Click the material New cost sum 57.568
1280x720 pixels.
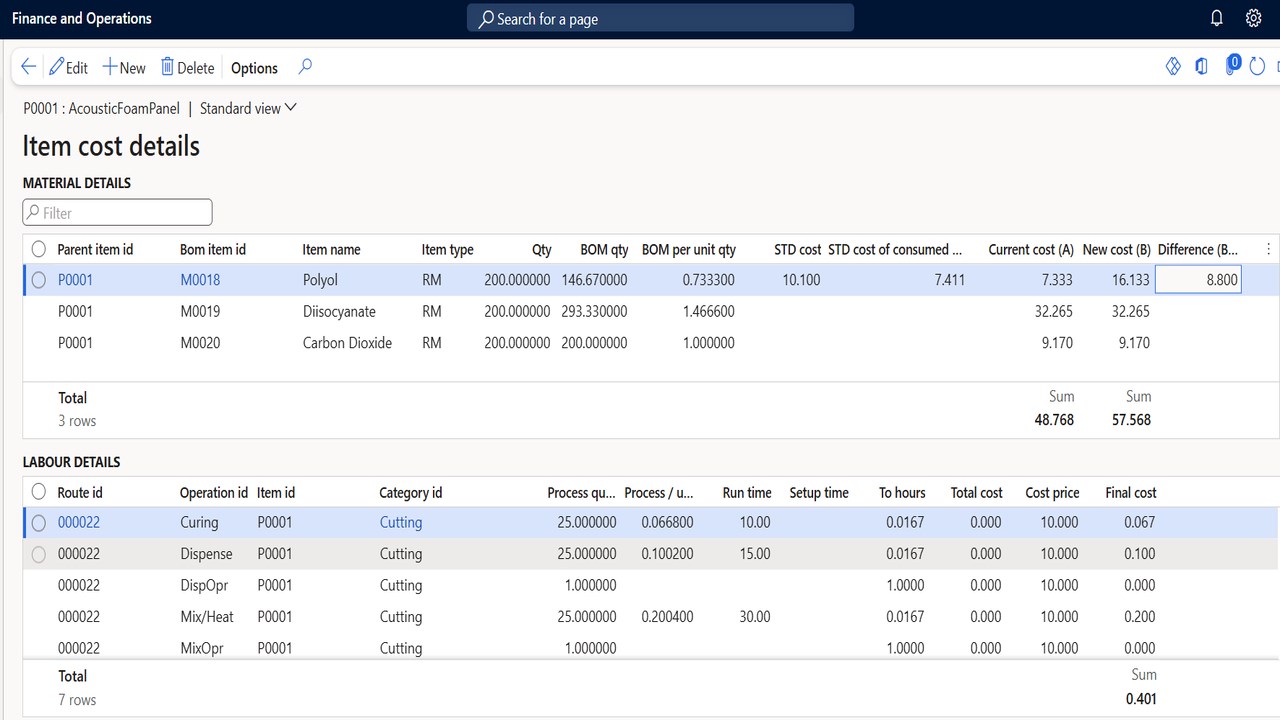point(1131,420)
